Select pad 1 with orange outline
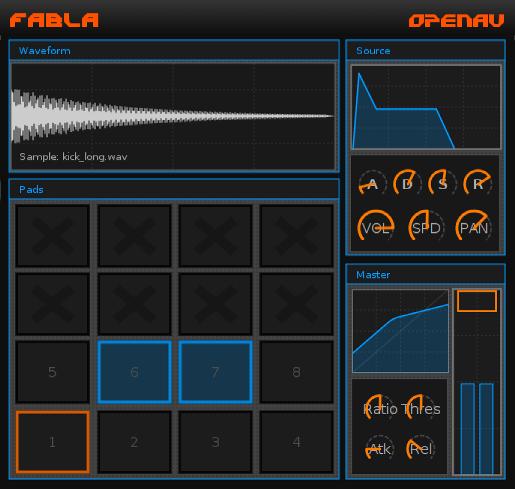 coord(53,442)
